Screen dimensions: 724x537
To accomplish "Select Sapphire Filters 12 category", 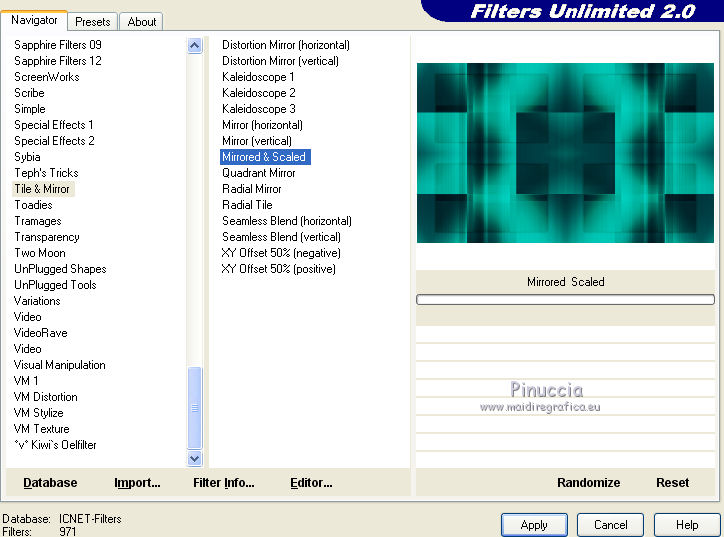I will 58,61.
